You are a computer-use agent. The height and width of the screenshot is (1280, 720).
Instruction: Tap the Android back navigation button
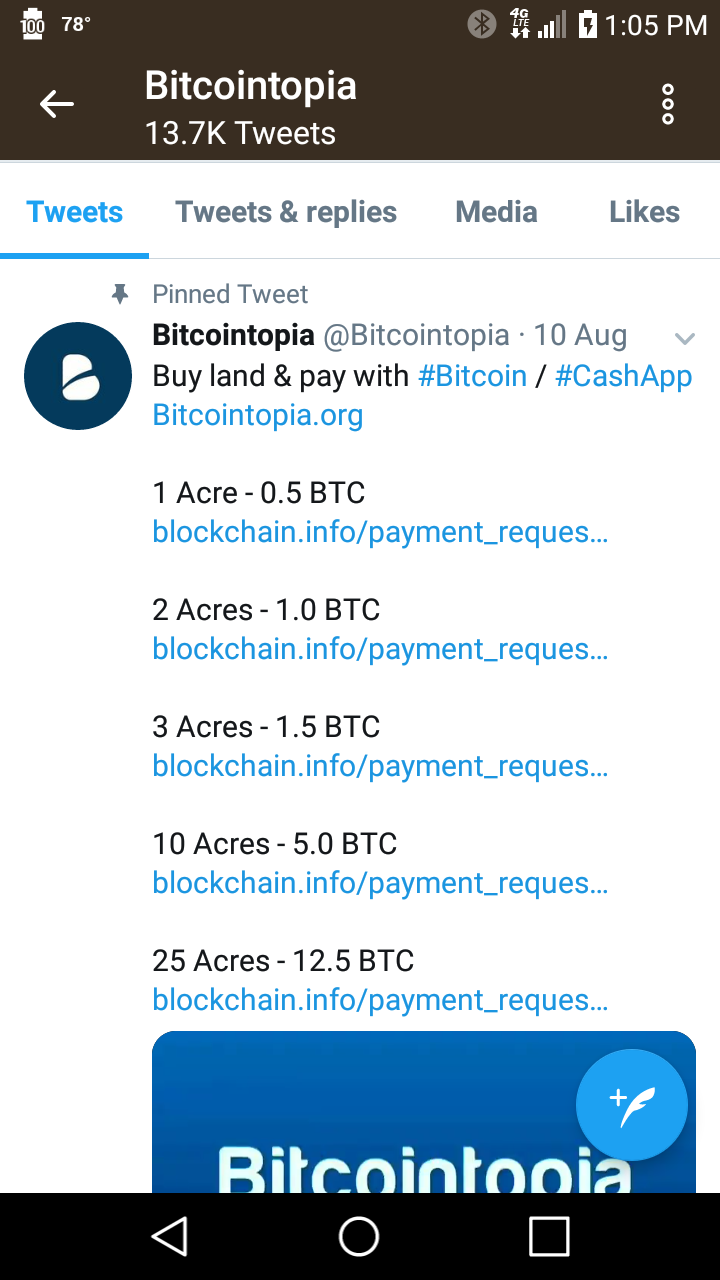170,1236
